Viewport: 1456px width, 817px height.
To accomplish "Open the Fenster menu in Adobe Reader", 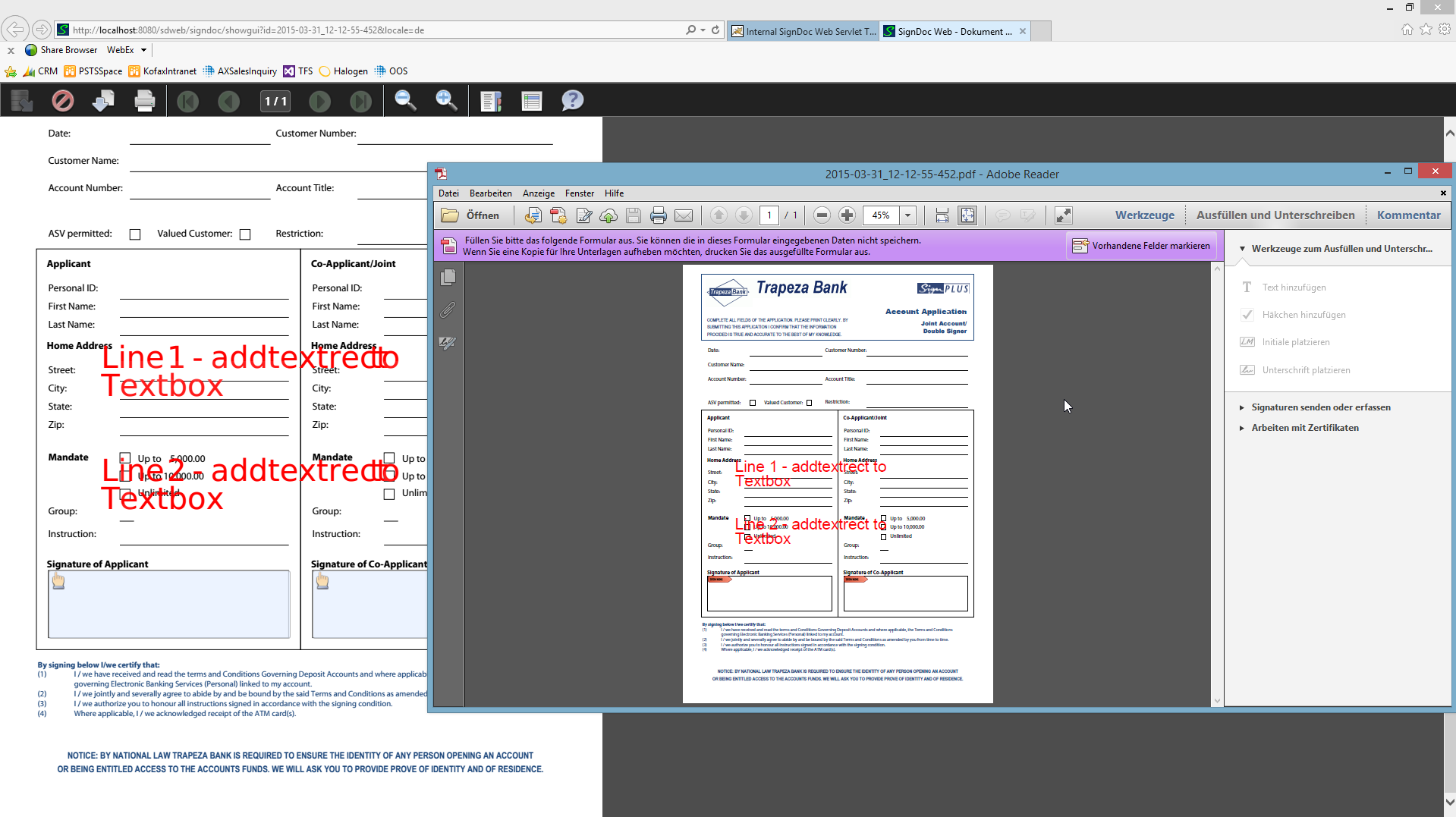I will point(580,193).
